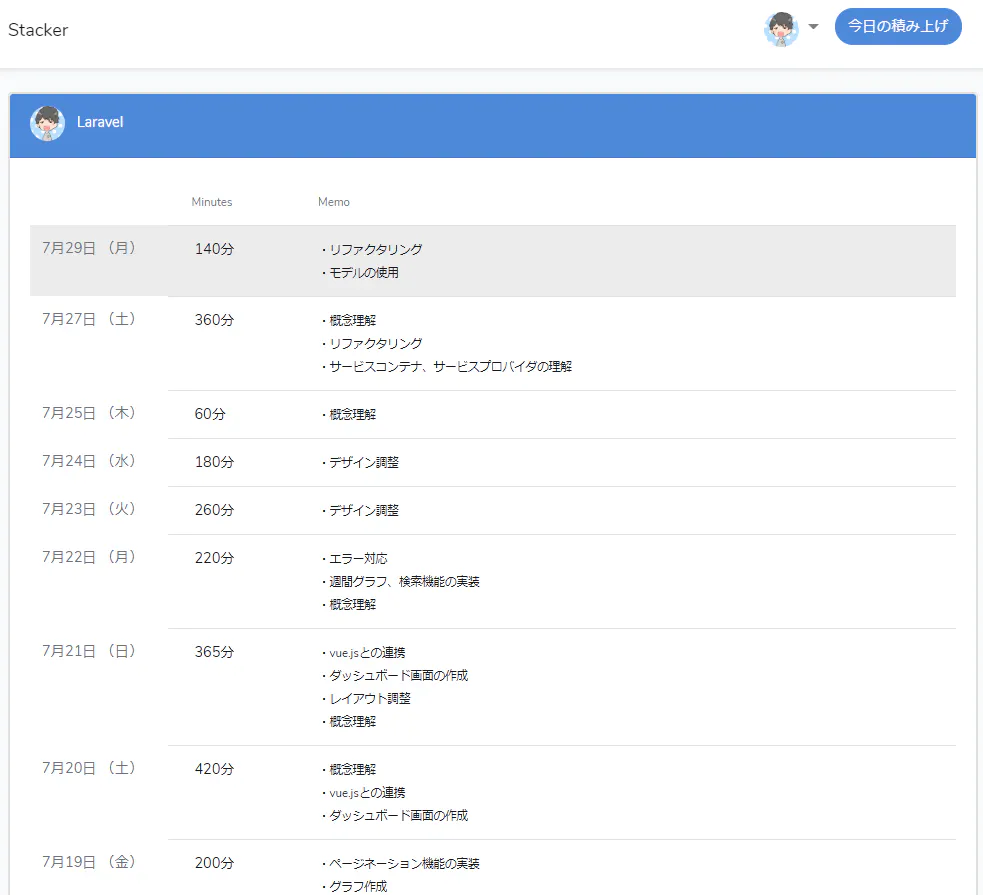Select the 360分 entry for 7月27日
The image size is (983, 895).
pyautogui.click(x=214, y=320)
